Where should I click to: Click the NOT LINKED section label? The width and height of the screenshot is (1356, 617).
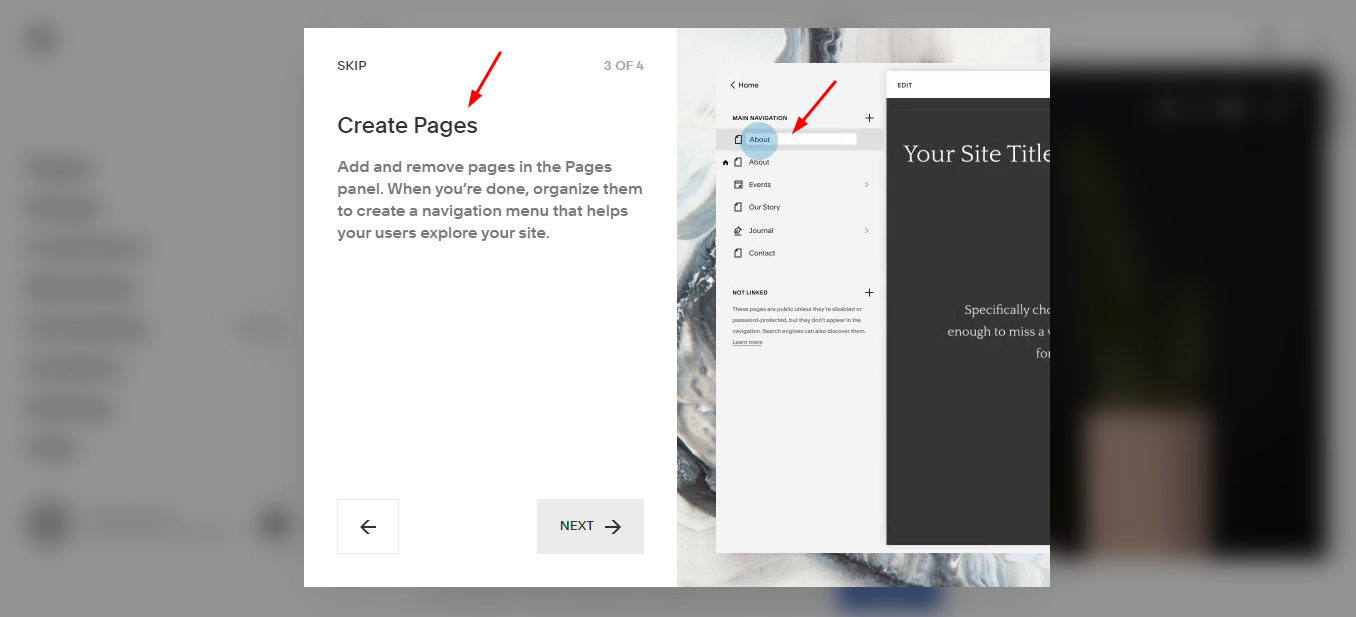click(750, 293)
